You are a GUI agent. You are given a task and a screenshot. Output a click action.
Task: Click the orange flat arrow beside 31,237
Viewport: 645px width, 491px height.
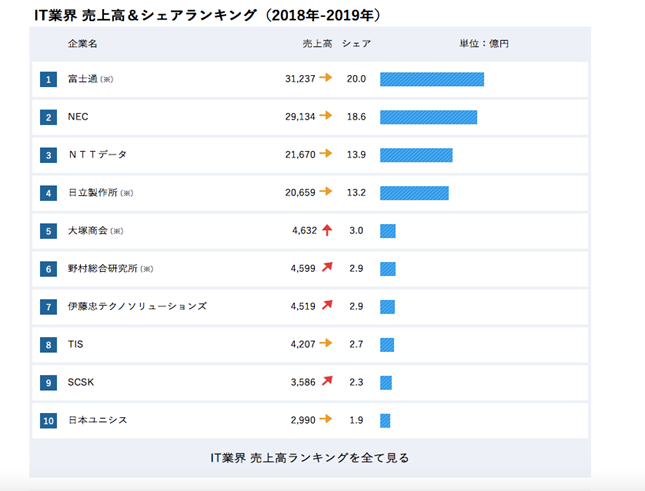pyautogui.click(x=325, y=78)
